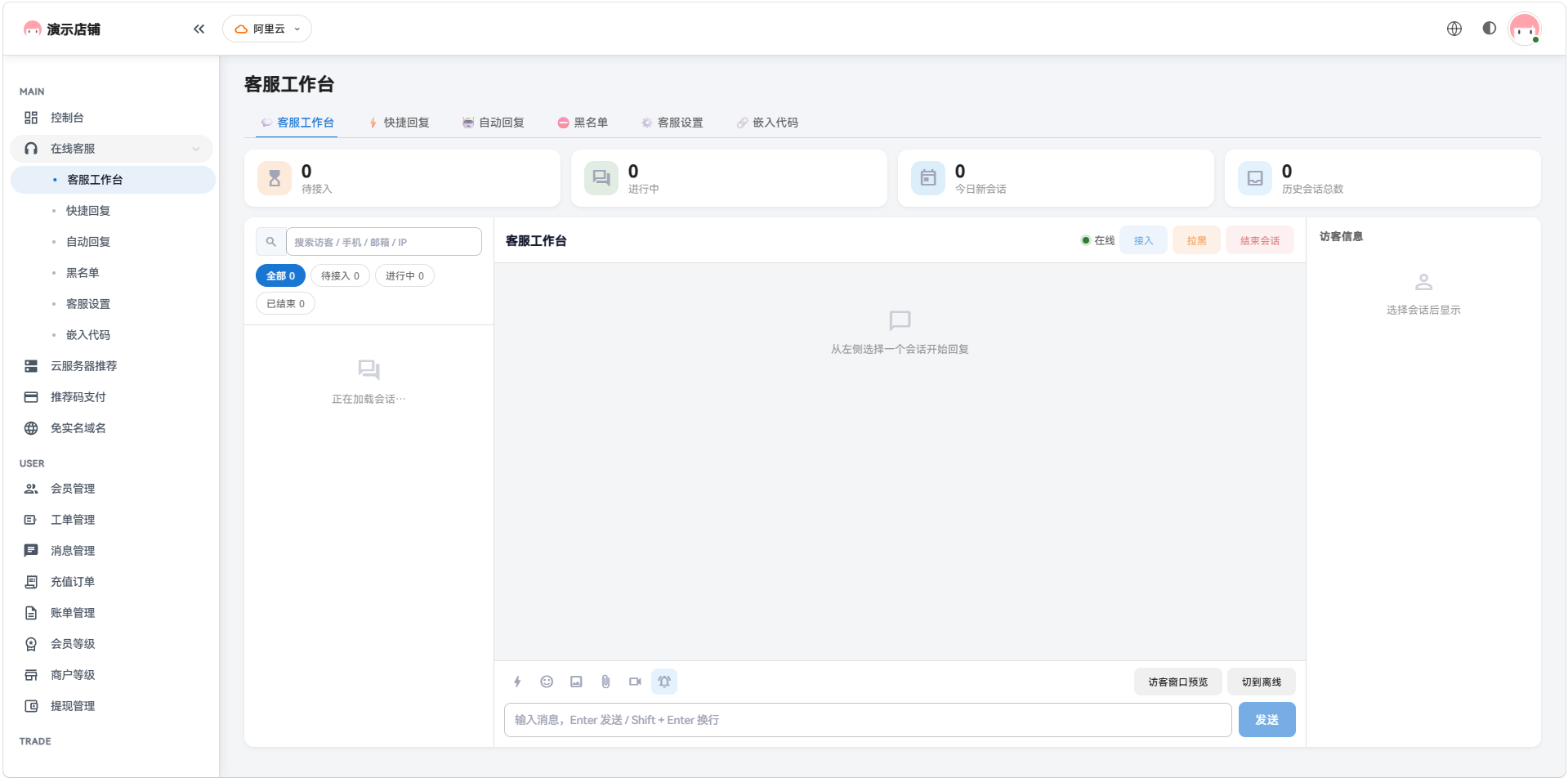The height and width of the screenshot is (778, 1568).
Task: Switch to 快捷回复 tab
Action: [399, 123]
